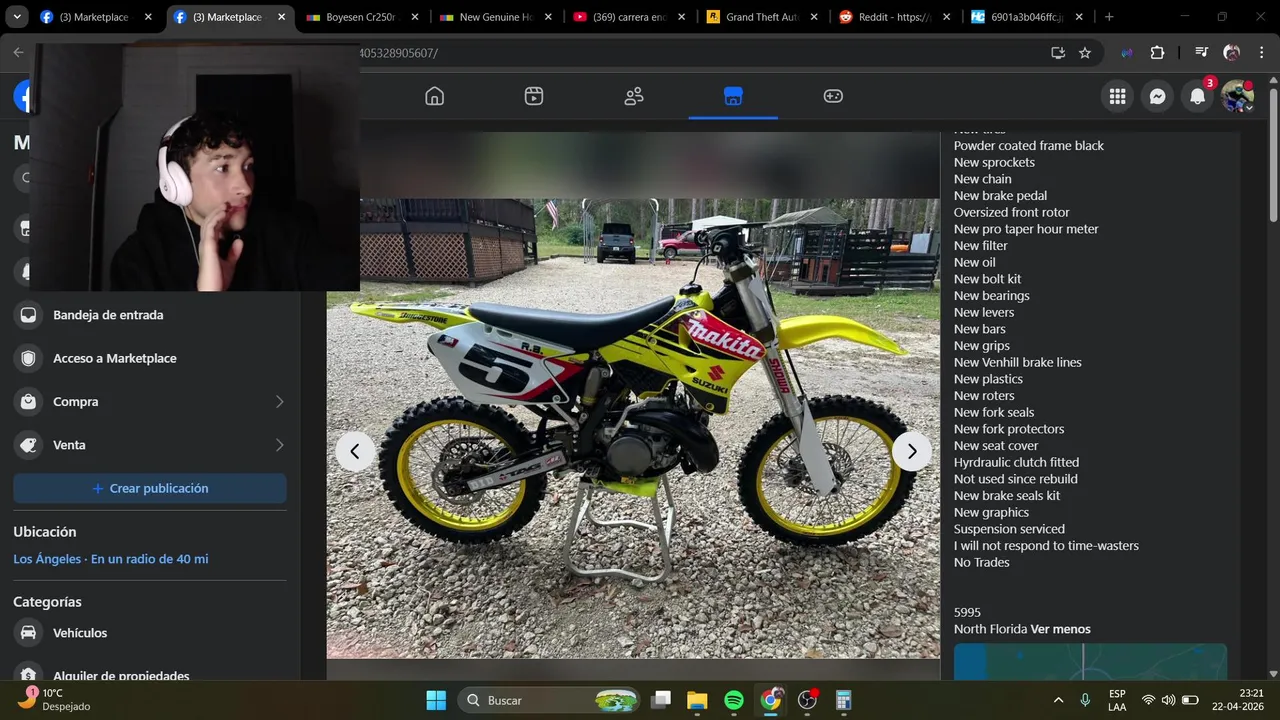
Task: Open the ESP LAA language switcher
Action: pos(1117,700)
